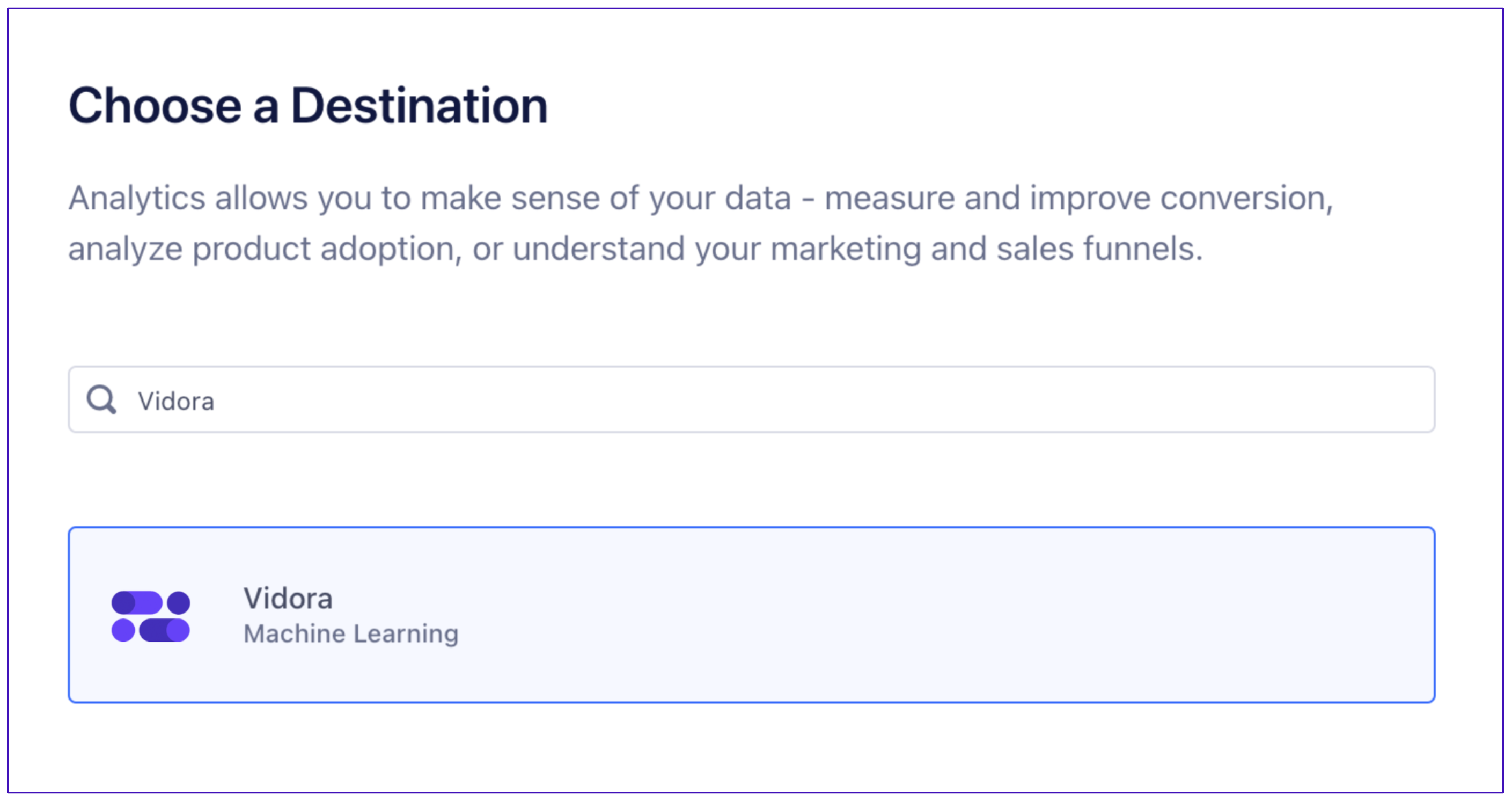Click the typed "Vidora" text in search box
Viewport: 1512px width, 801px height.
coord(176,401)
